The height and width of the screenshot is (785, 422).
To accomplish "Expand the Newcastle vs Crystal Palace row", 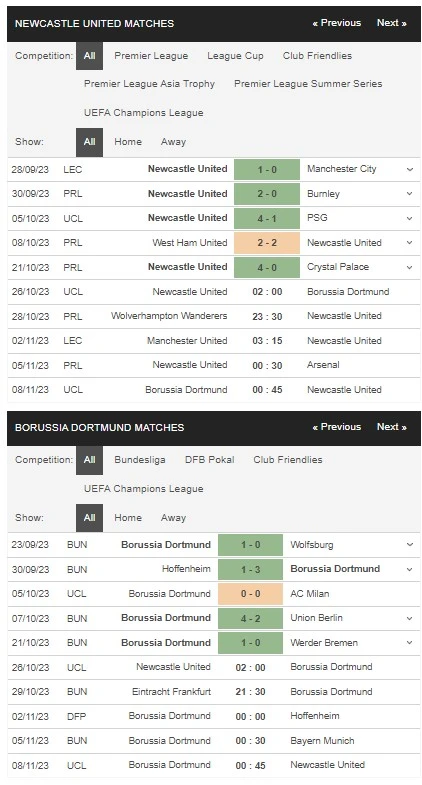I will [409, 267].
